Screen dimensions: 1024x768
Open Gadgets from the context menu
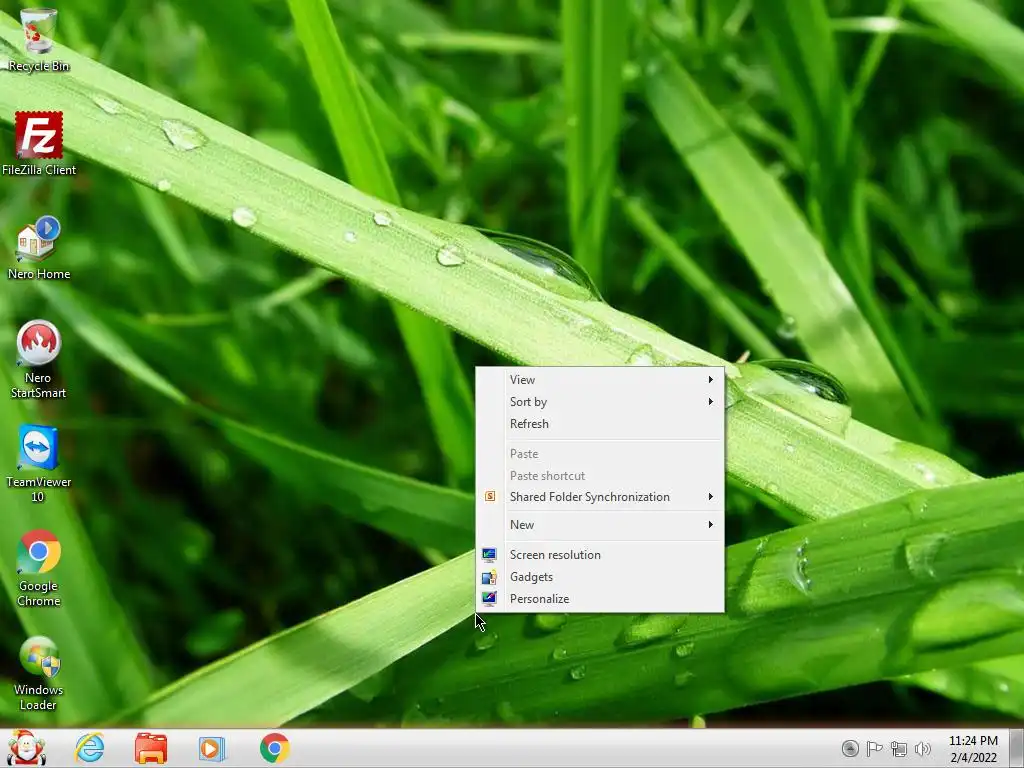[600, 577]
